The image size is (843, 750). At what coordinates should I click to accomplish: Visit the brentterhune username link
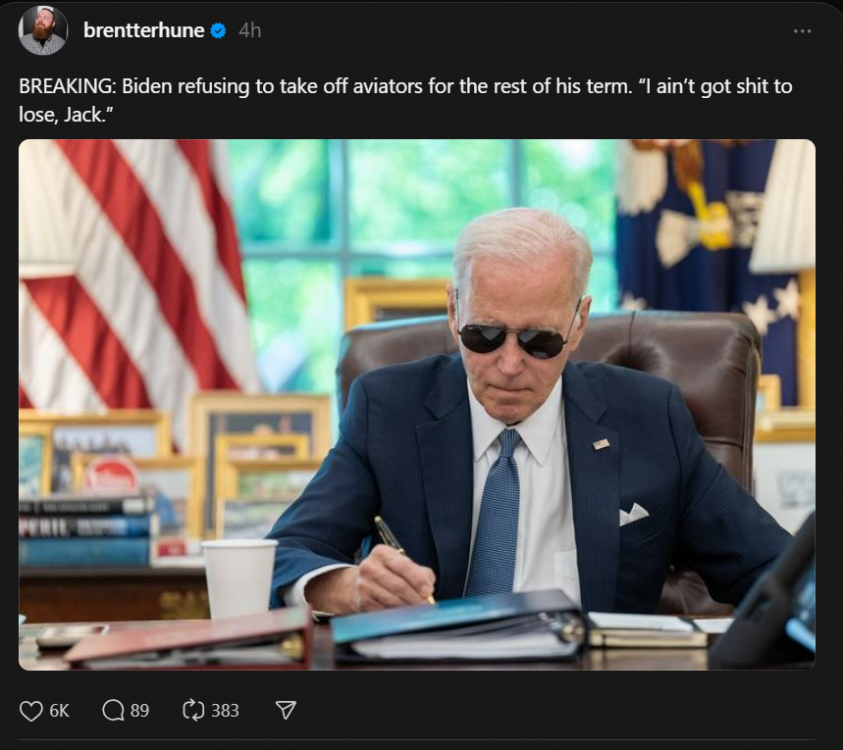tap(143, 31)
